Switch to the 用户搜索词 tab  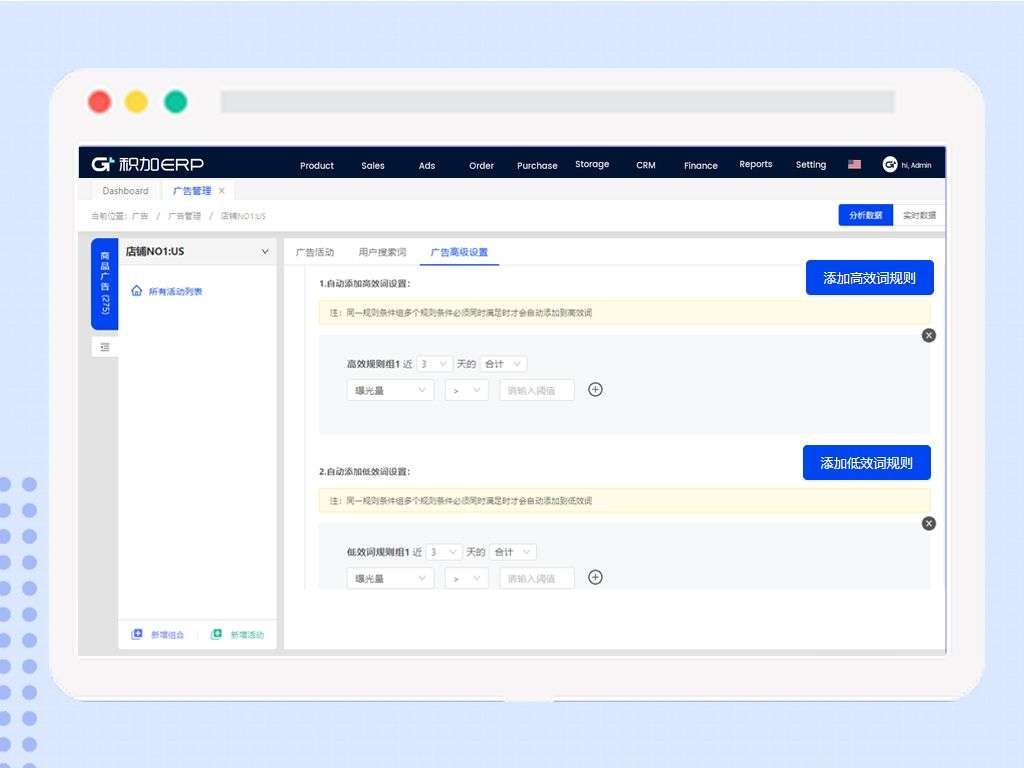382,252
